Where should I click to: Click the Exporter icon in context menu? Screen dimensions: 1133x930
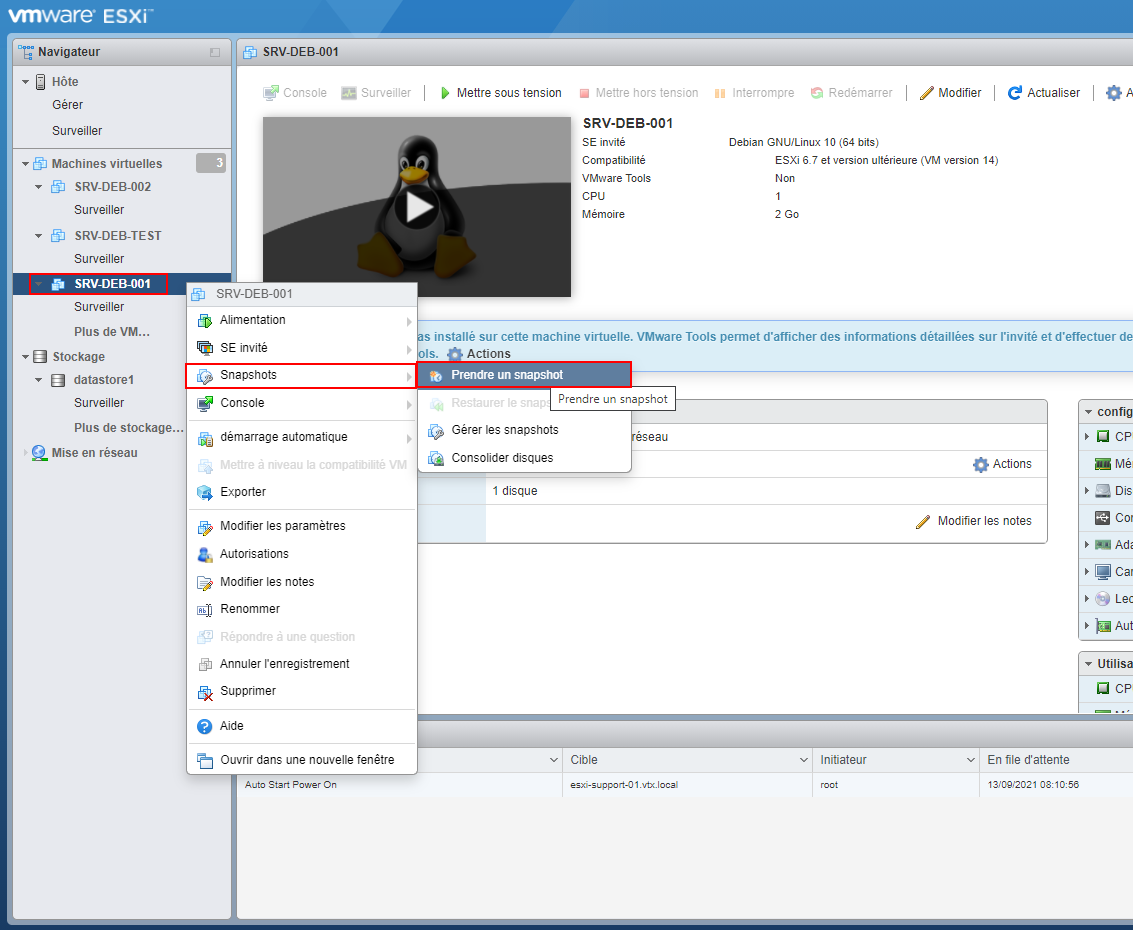point(205,493)
